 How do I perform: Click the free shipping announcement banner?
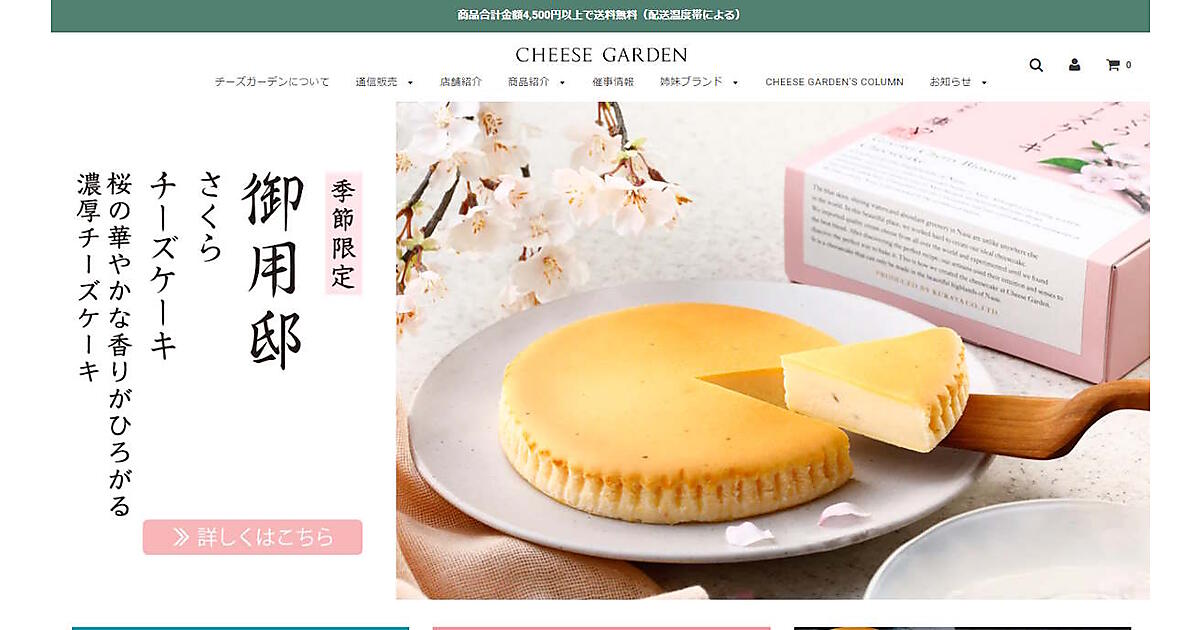pos(600,15)
